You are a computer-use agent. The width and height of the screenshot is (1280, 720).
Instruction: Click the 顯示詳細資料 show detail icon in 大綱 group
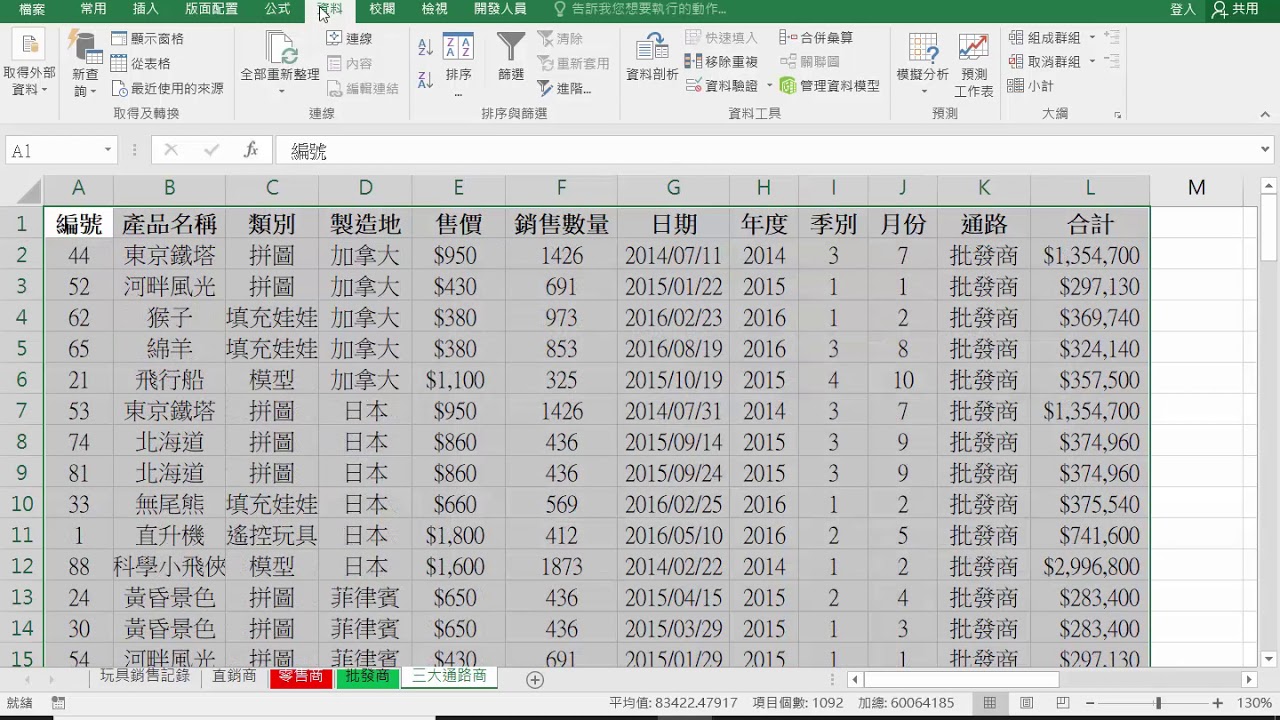coord(1111,37)
